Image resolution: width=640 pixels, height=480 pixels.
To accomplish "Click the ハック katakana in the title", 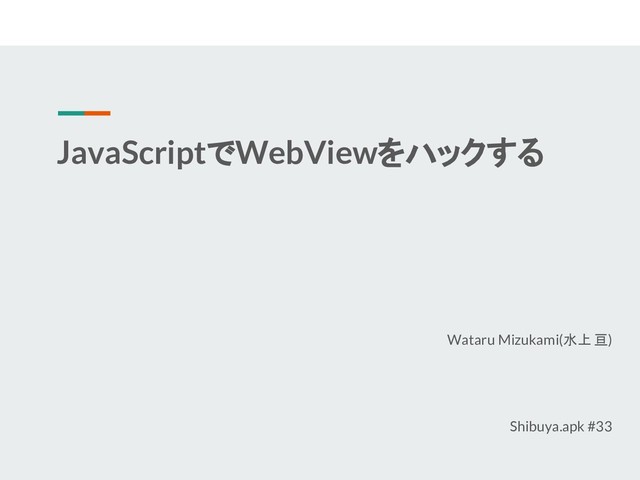I will tap(447, 153).
